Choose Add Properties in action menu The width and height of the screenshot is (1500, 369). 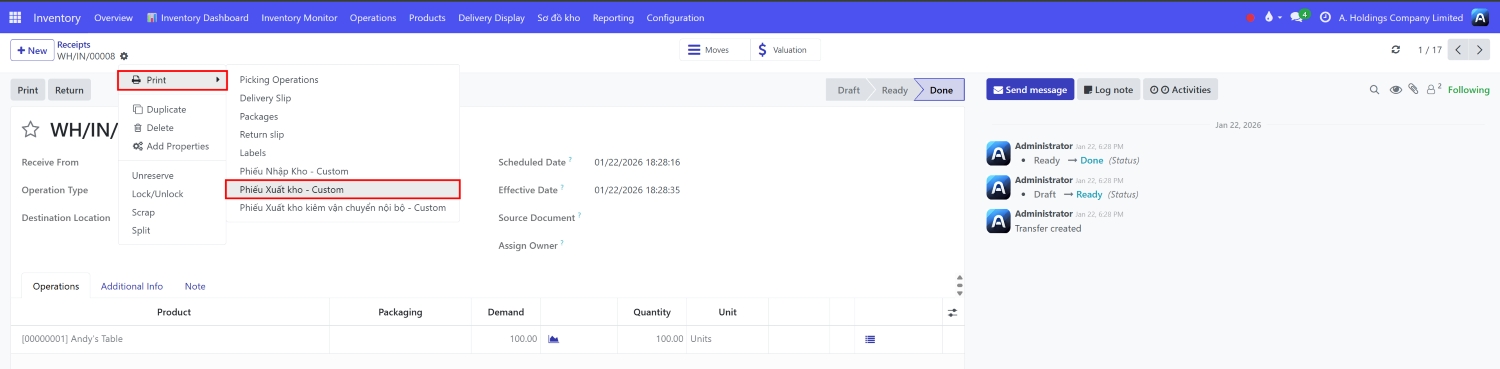(173, 146)
